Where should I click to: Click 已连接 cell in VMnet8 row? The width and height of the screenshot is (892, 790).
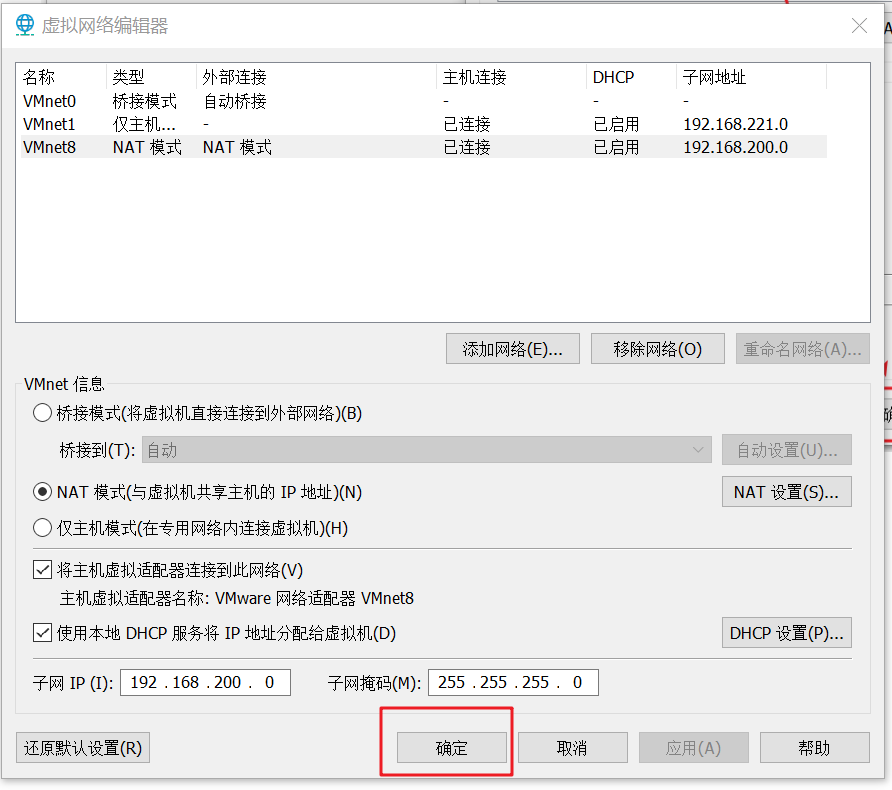click(x=467, y=147)
